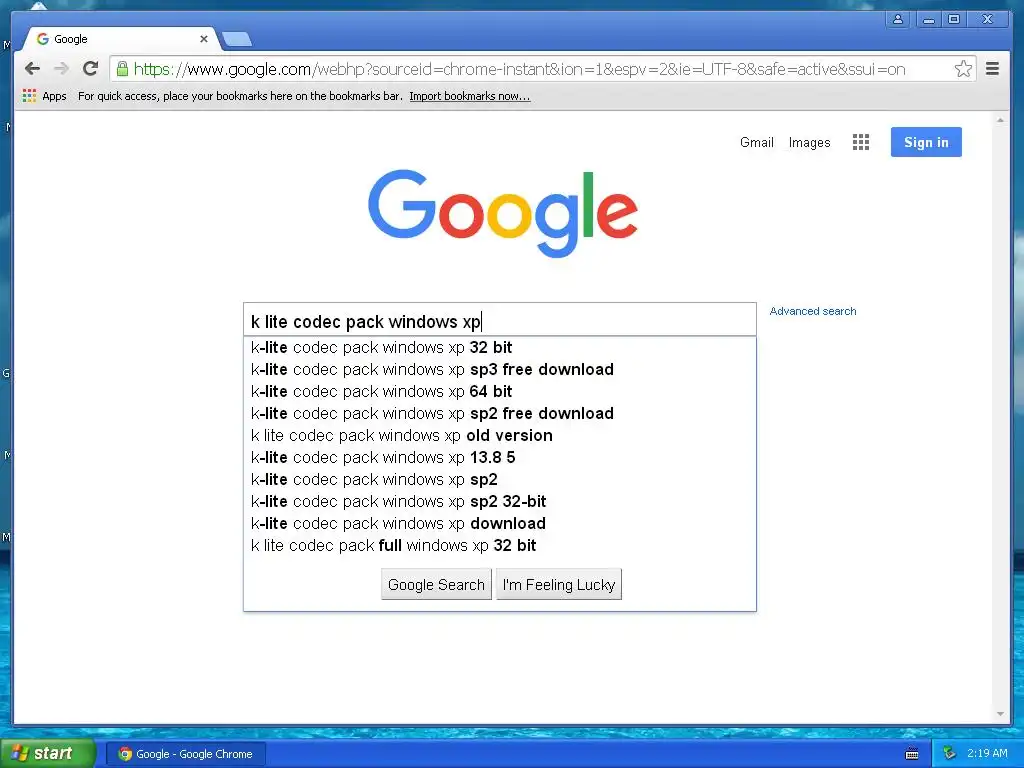Click the I'm Feeling Lucky button
Screen dimensions: 1024x768
[559, 584]
